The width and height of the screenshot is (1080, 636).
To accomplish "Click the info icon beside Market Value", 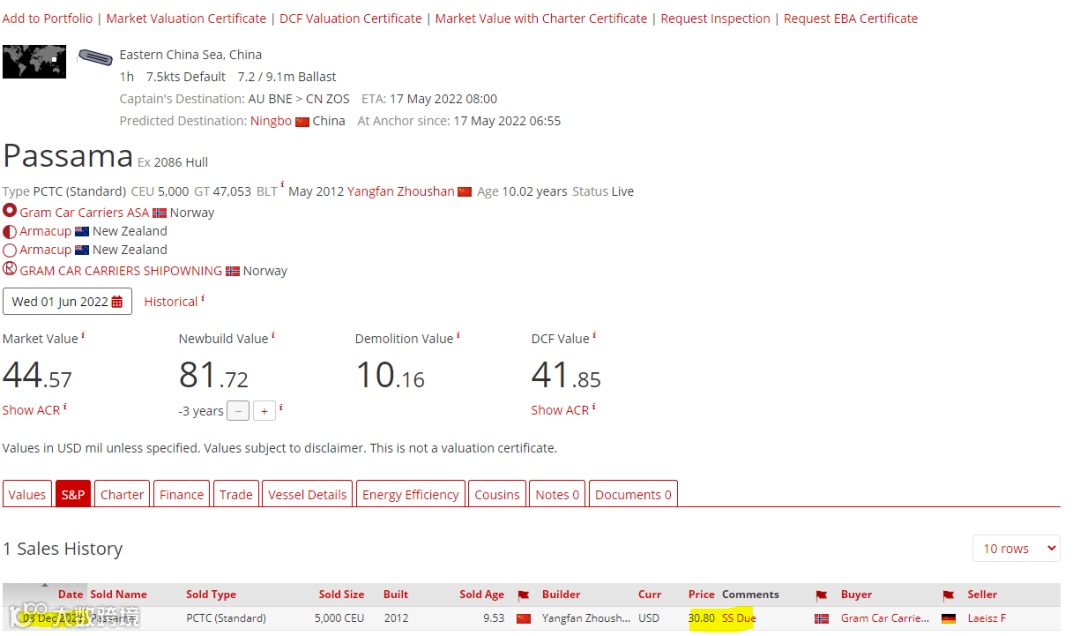I will tap(83, 336).
